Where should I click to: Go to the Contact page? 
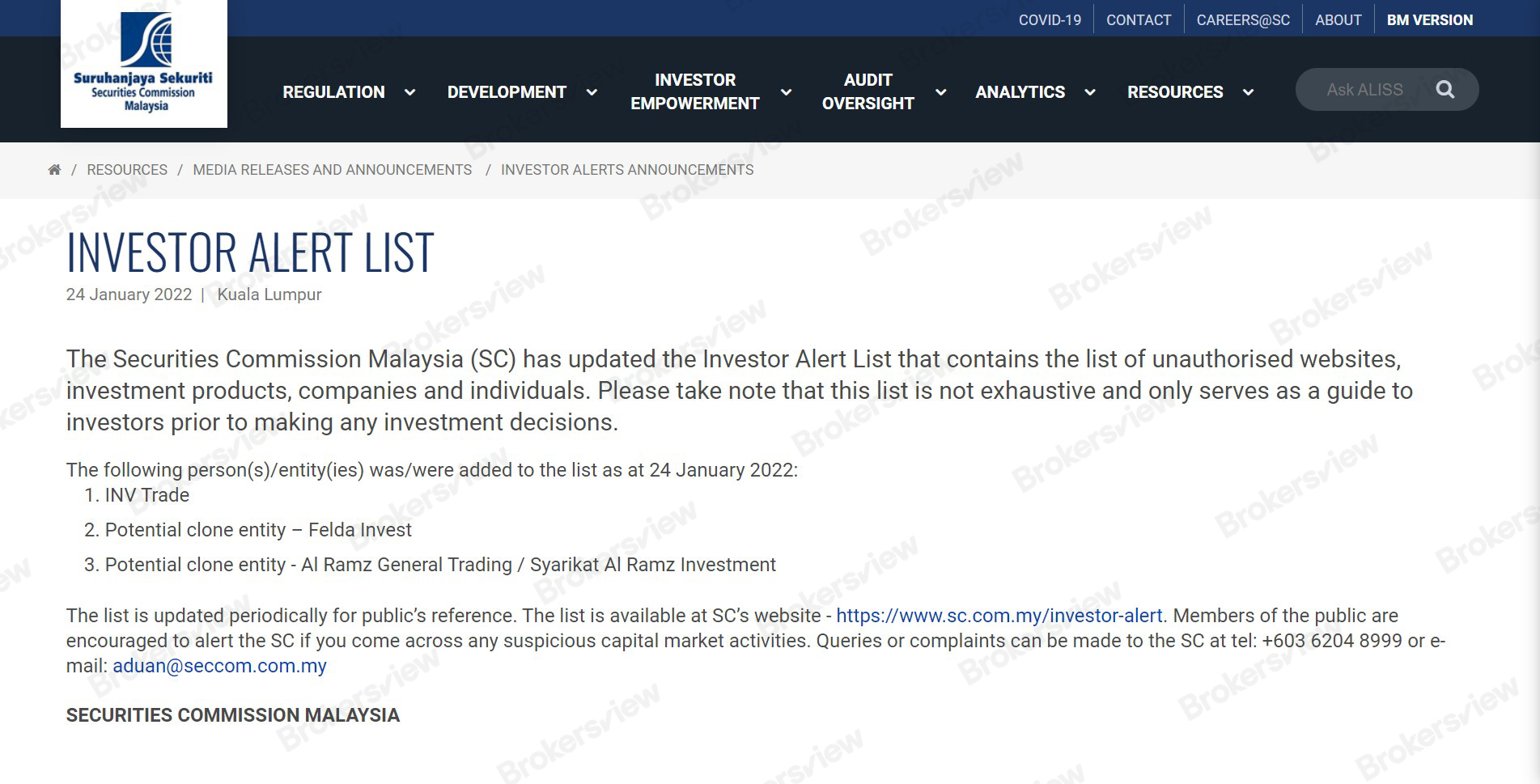pos(1139,20)
